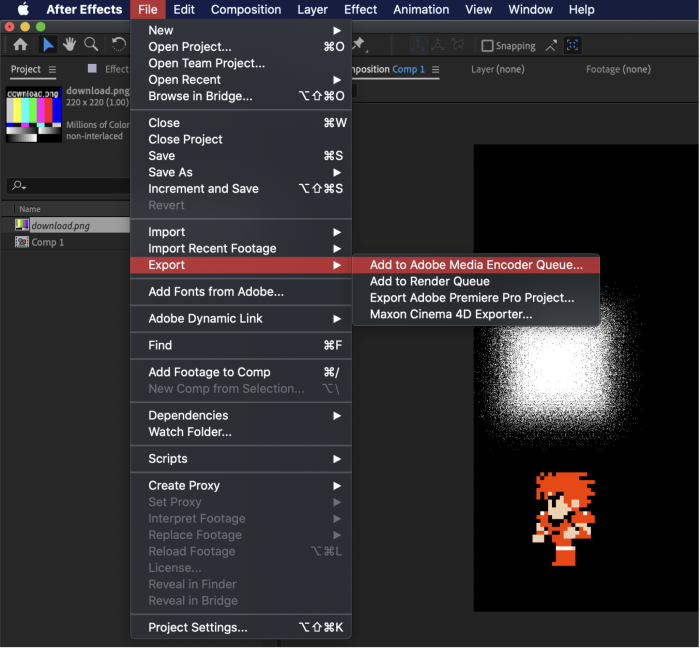
Task: Choose Add to Adobe Media Encoder Queue
Action: click(476, 265)
